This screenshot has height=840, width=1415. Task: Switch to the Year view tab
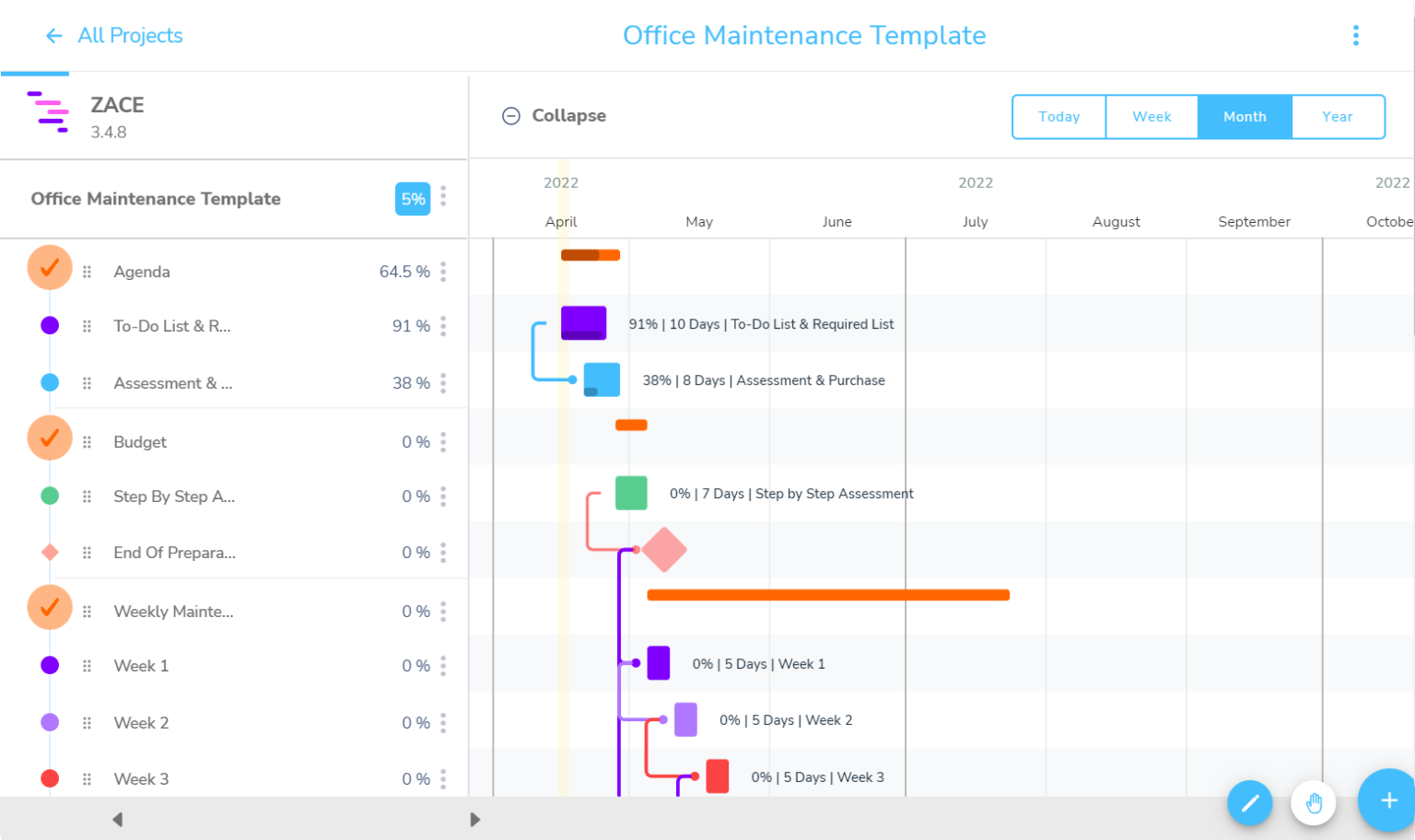pyautogui.click(x=1338, y=116)
